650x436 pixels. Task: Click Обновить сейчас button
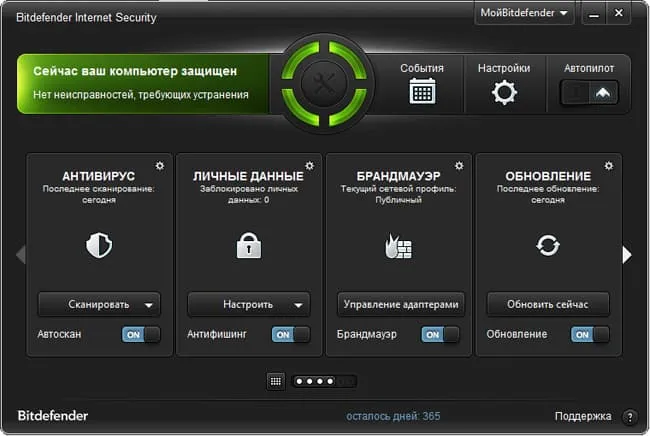pyautogui.click(x=548, y=305)
